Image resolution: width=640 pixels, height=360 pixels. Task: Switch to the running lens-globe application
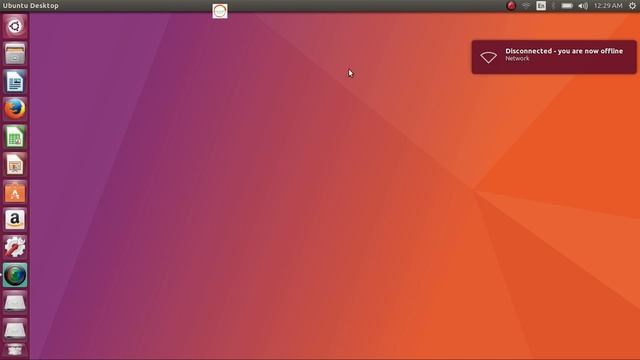click(15, 275)
